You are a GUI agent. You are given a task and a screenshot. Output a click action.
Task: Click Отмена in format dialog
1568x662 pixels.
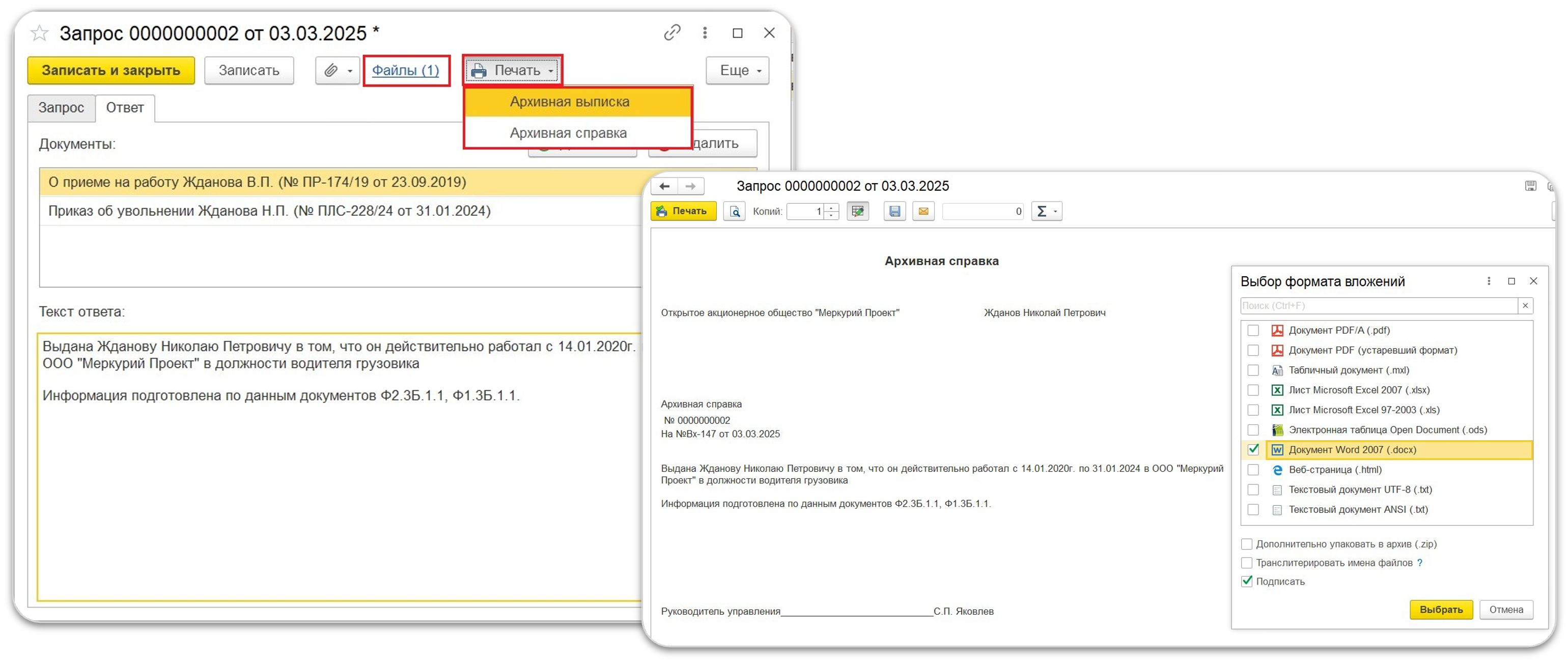(x=1506, y=609)
